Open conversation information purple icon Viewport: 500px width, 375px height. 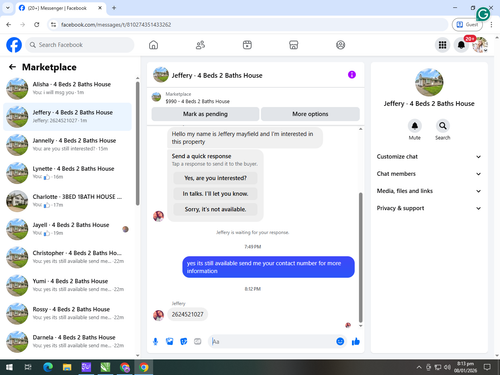[352, 75]
